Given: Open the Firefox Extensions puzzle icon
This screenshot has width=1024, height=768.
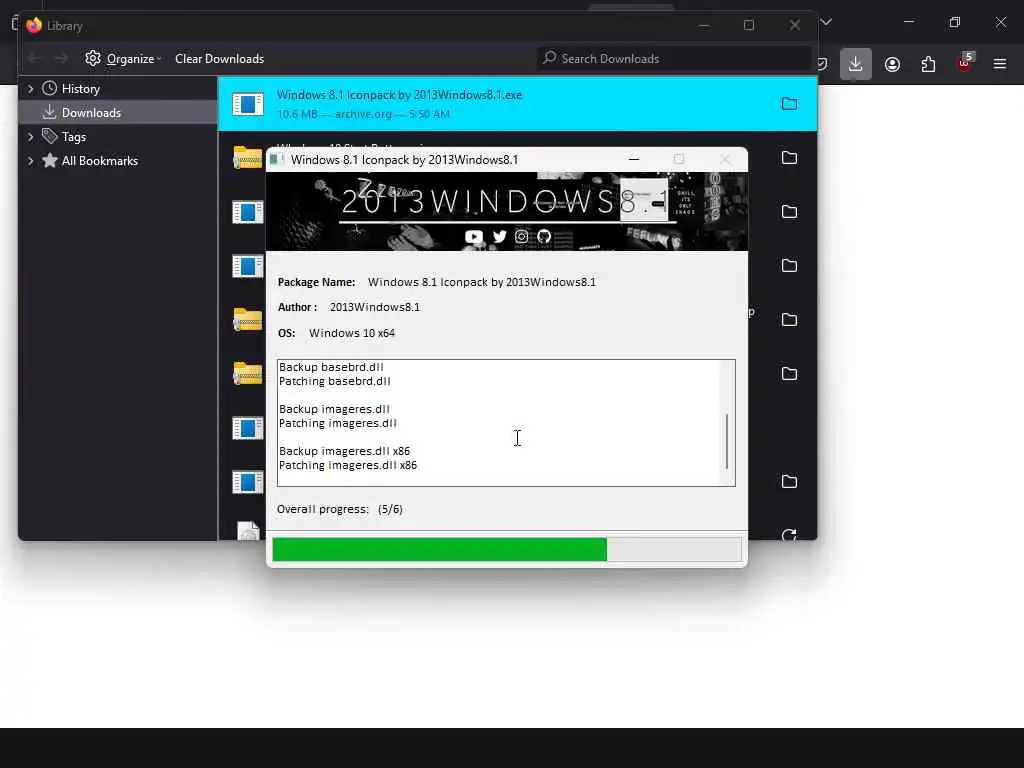Looking at the screenshot, I should pyautogui.click(x=928, y=64).
